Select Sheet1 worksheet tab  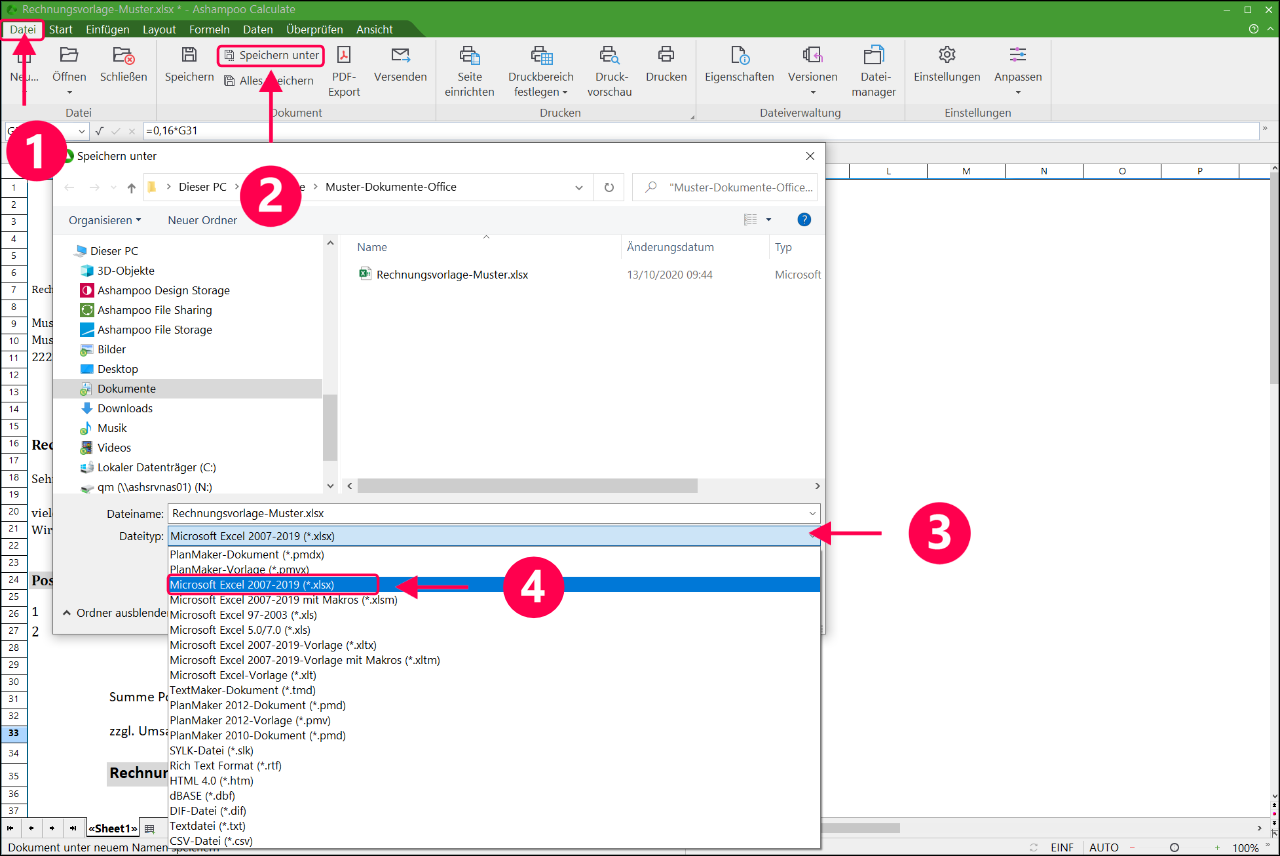pos(113,828)
